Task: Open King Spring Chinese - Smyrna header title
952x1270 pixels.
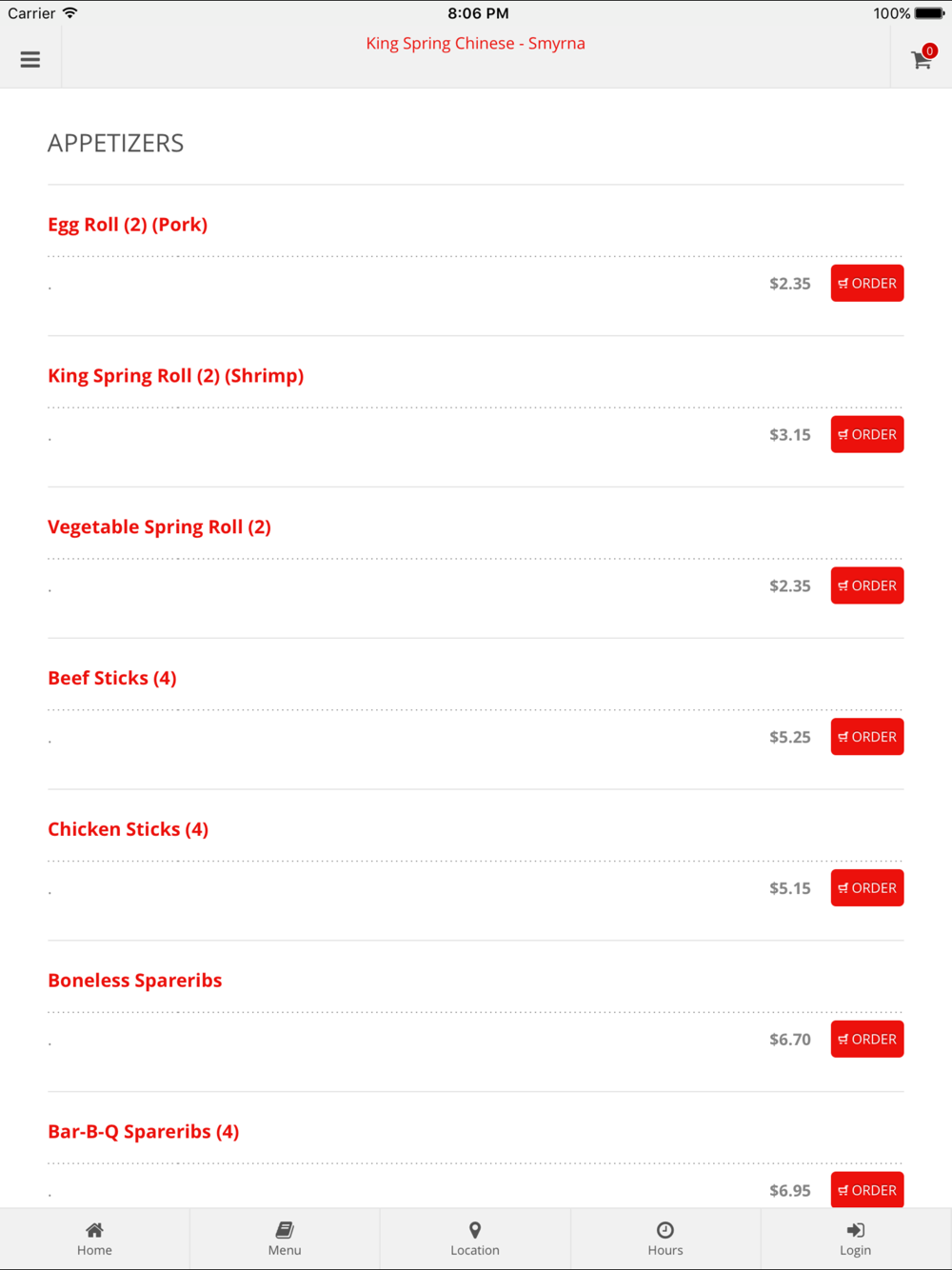Action: (x=475, y=44)
